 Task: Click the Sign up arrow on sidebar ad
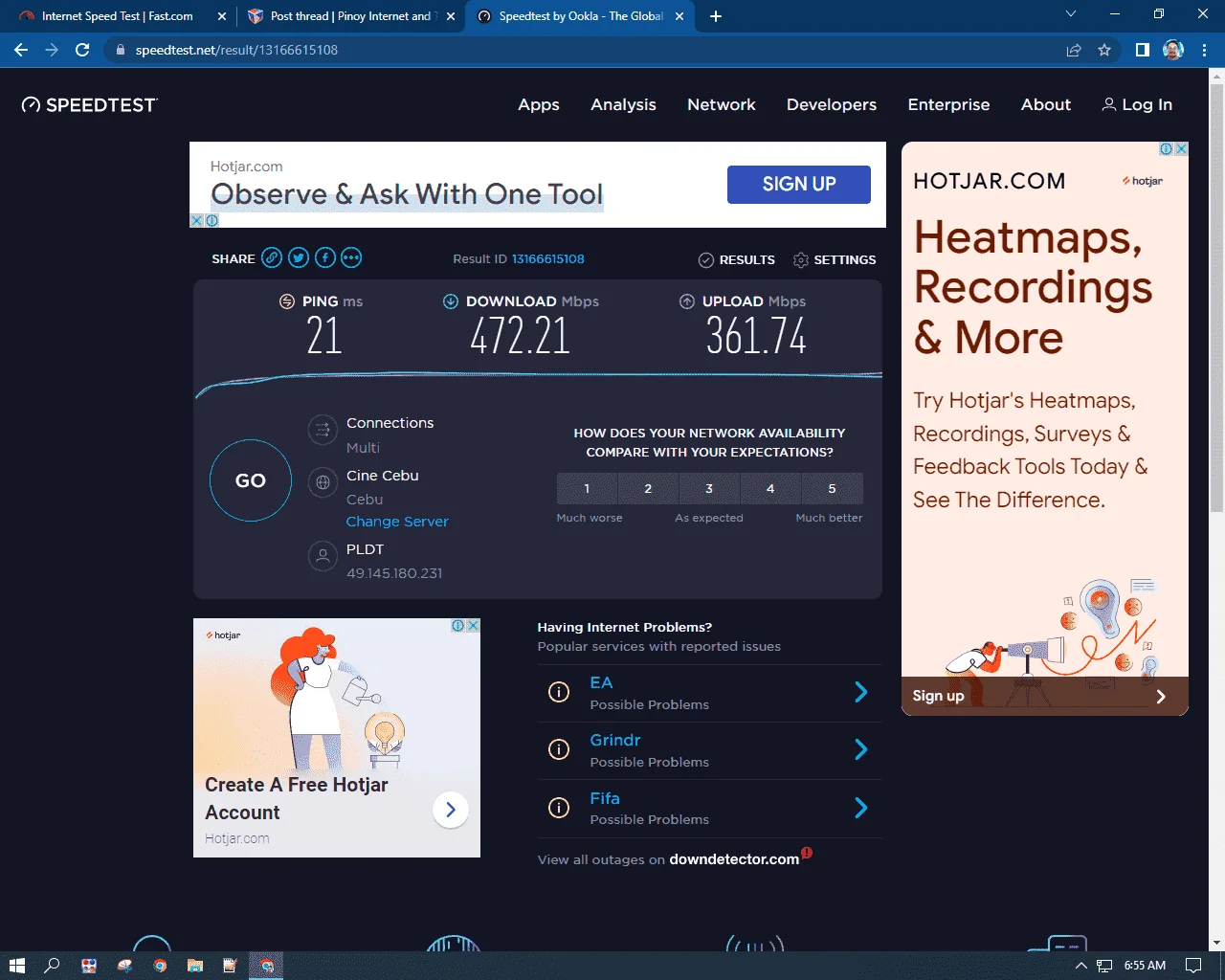click(x=1161, y=696)
